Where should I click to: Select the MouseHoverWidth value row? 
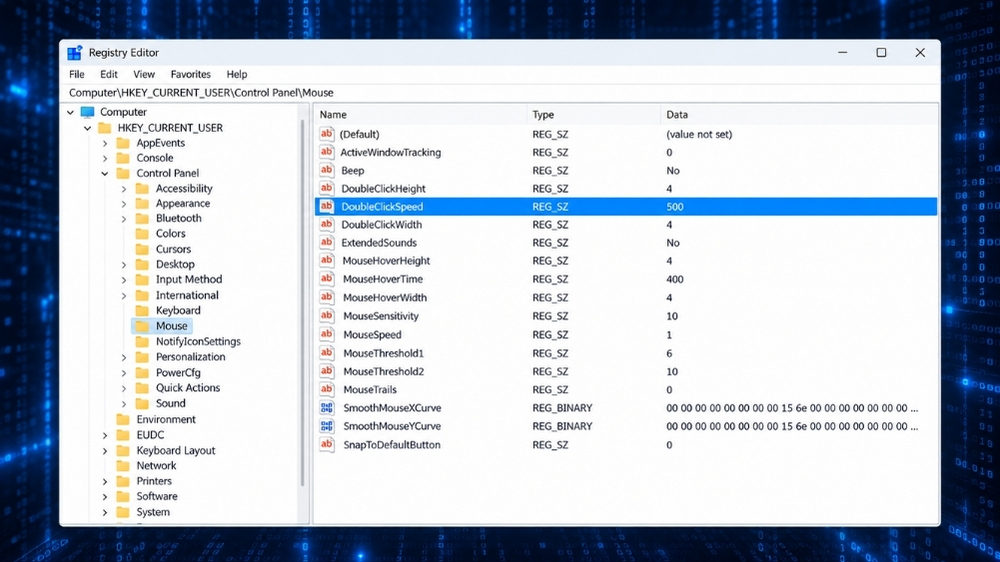pyautogui.click(x=626, y=297)
